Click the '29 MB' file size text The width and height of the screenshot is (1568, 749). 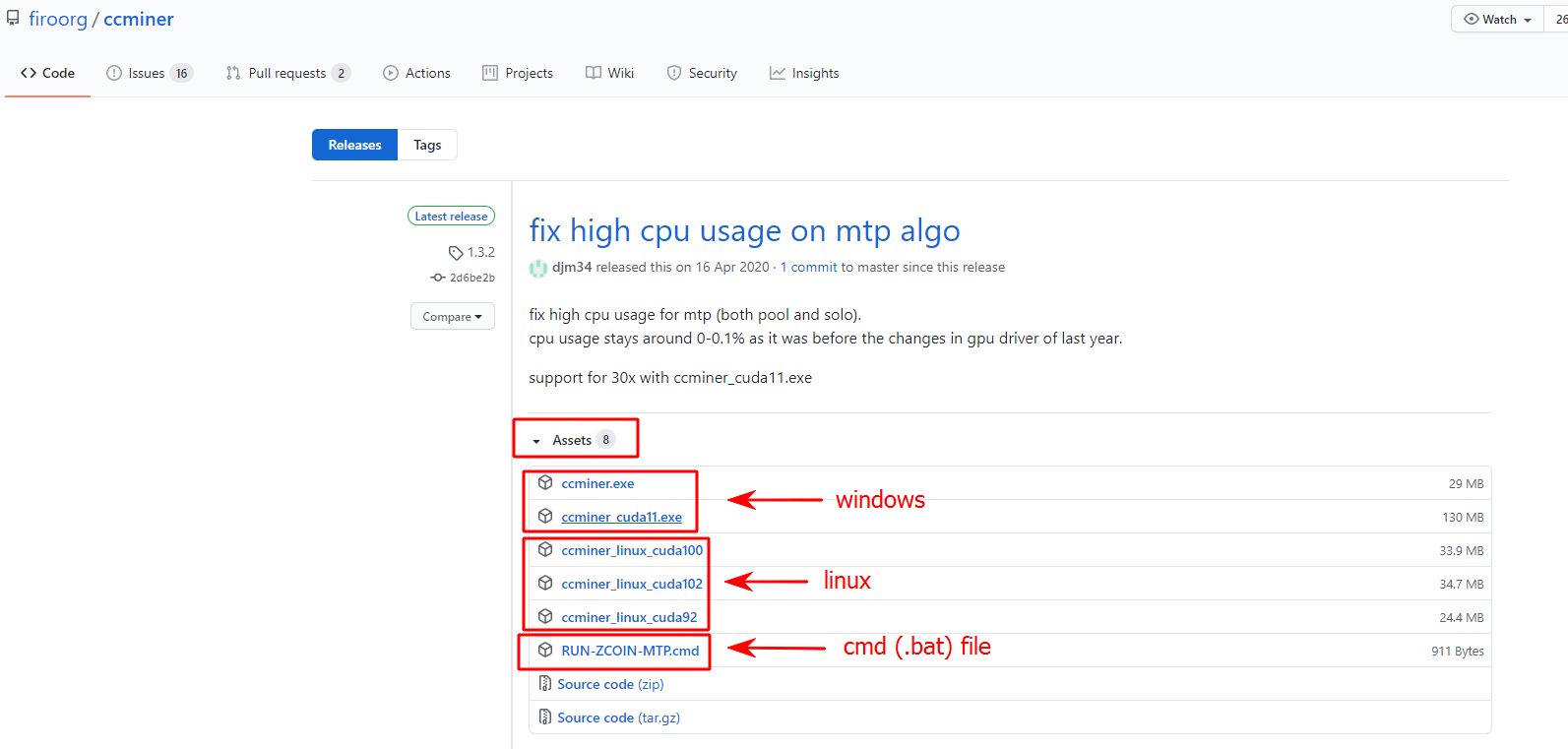point(1466,483)
